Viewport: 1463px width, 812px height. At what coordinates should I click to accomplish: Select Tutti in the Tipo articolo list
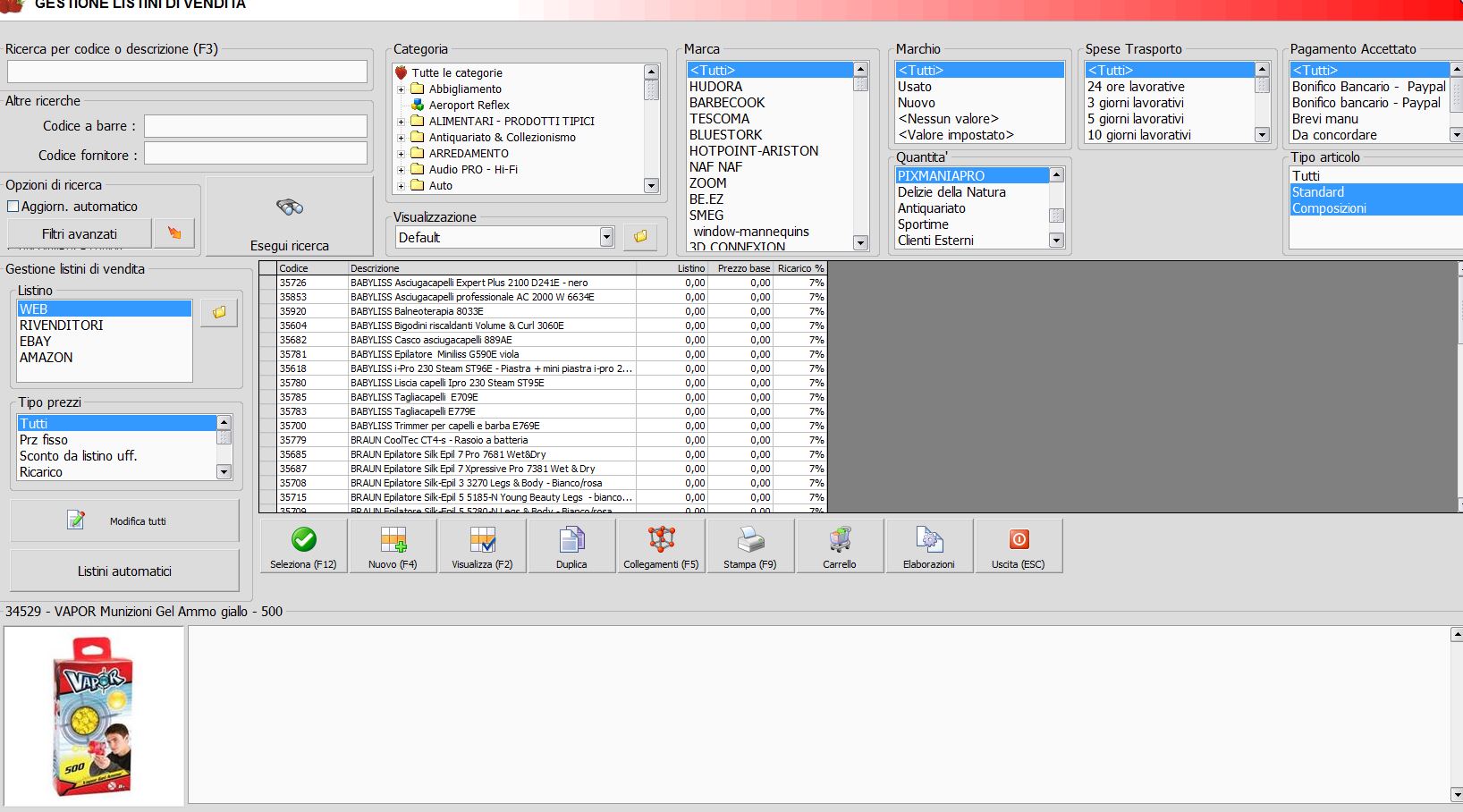click(1376, 176)
